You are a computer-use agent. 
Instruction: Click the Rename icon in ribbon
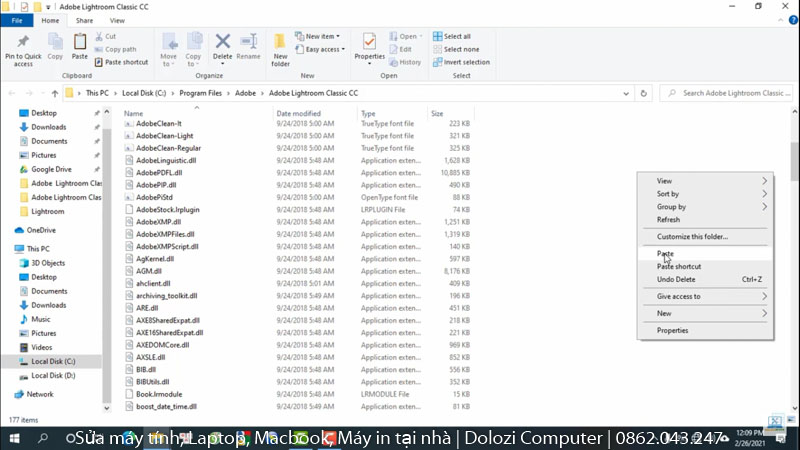click(x=248, y=42)
